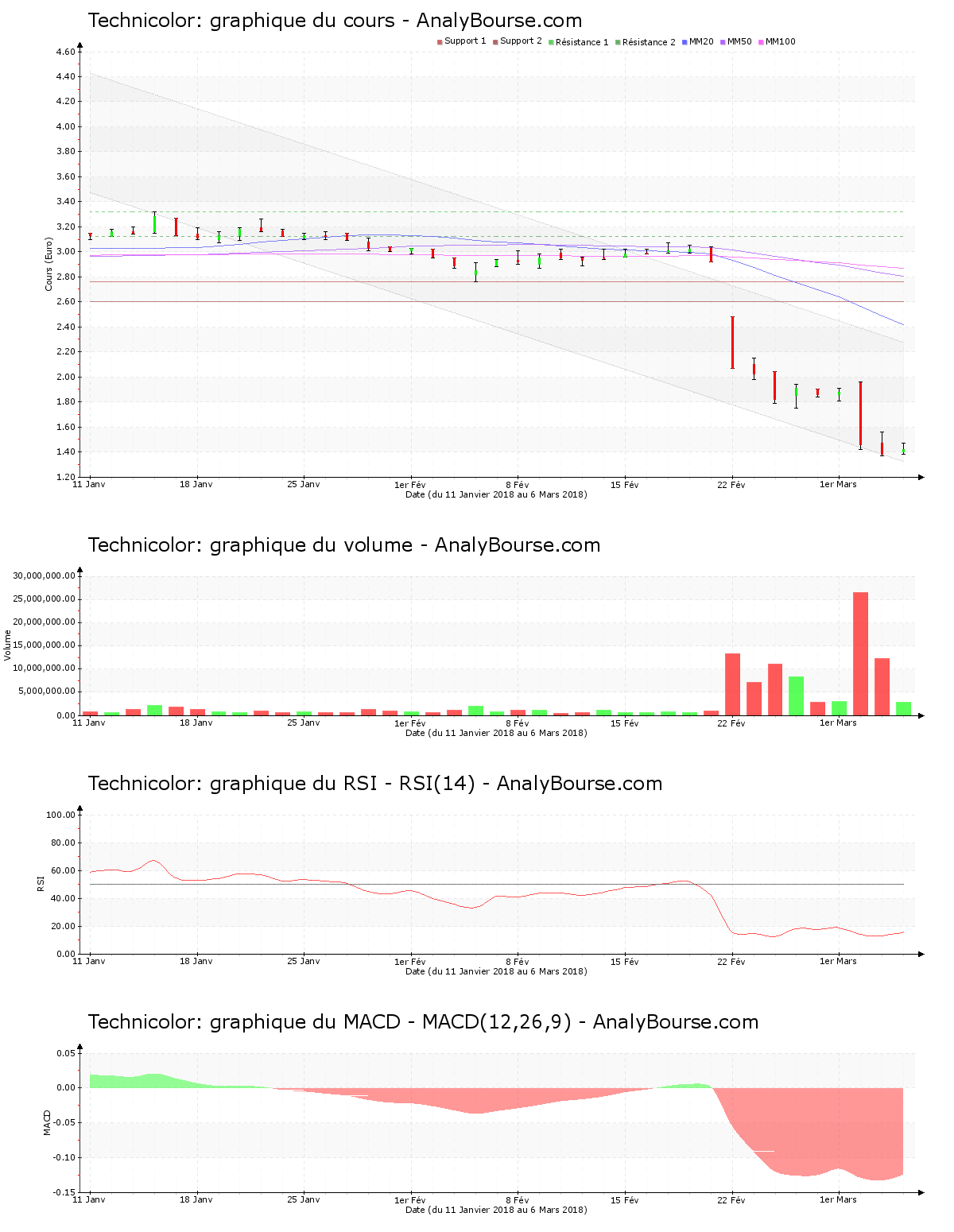This screenshot has height=1232, width=954.
Task: Click the MM20 legend color swatch
Action: (x=684, y=42)
